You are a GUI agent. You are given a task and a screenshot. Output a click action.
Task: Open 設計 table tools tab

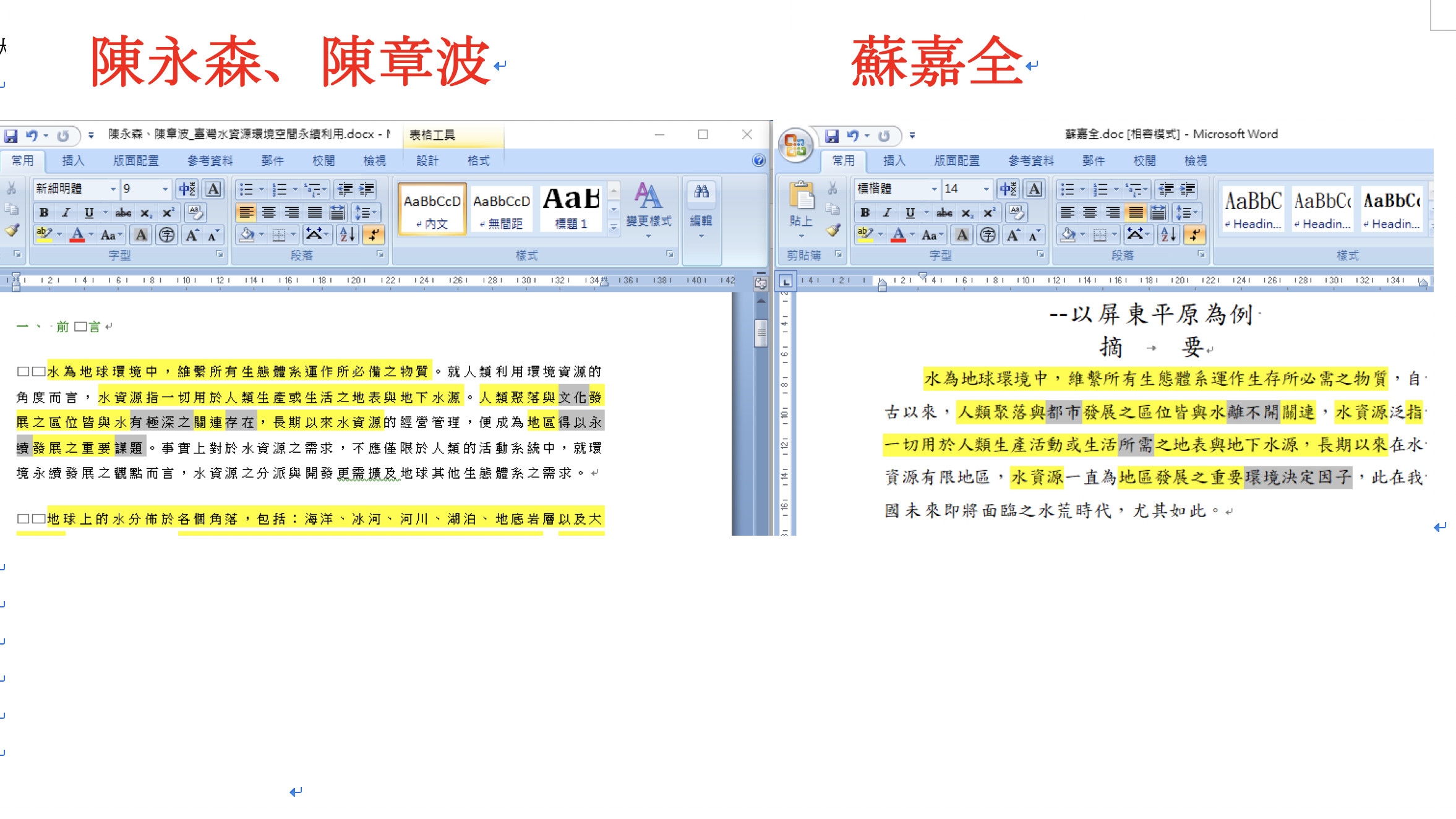(x=427, y=161)
